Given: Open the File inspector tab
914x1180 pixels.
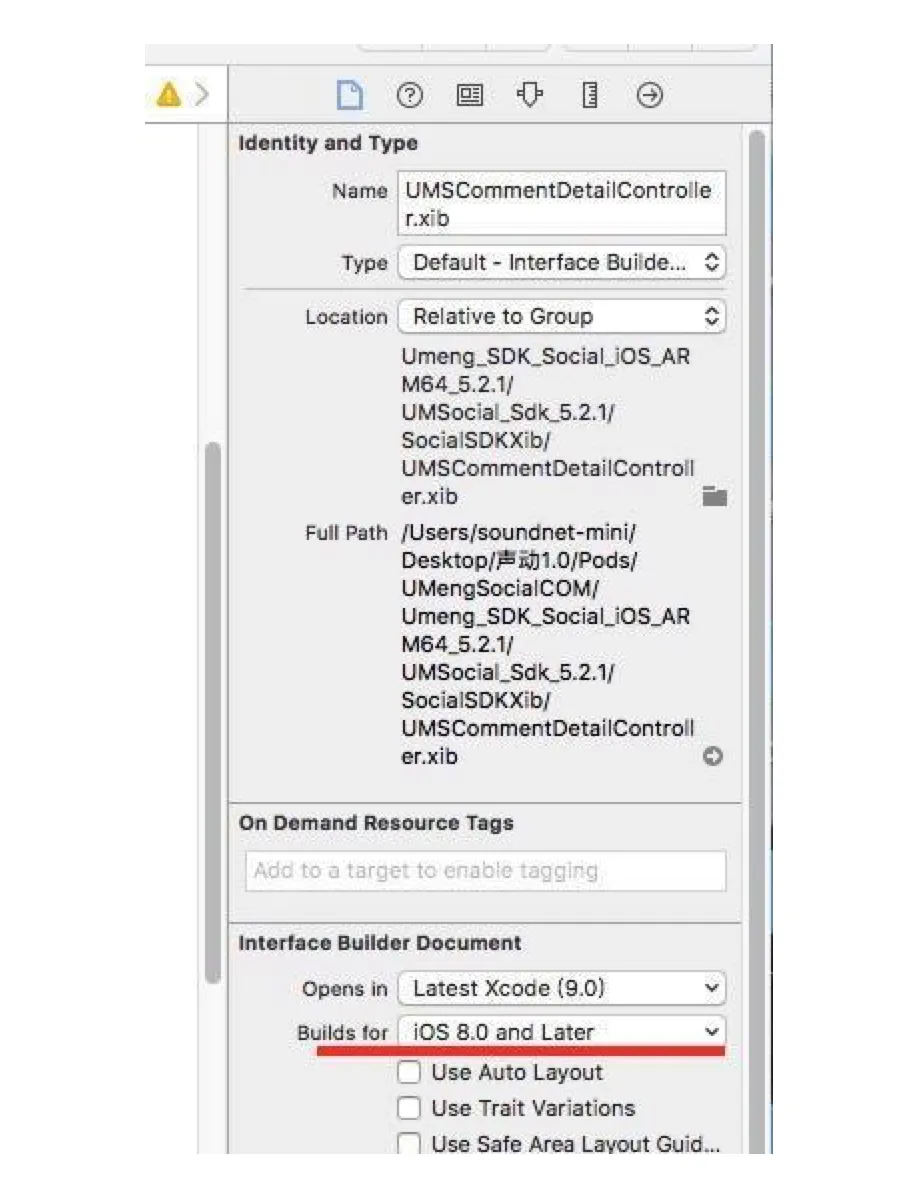Looking at the screenshot, I should [350, 96].
